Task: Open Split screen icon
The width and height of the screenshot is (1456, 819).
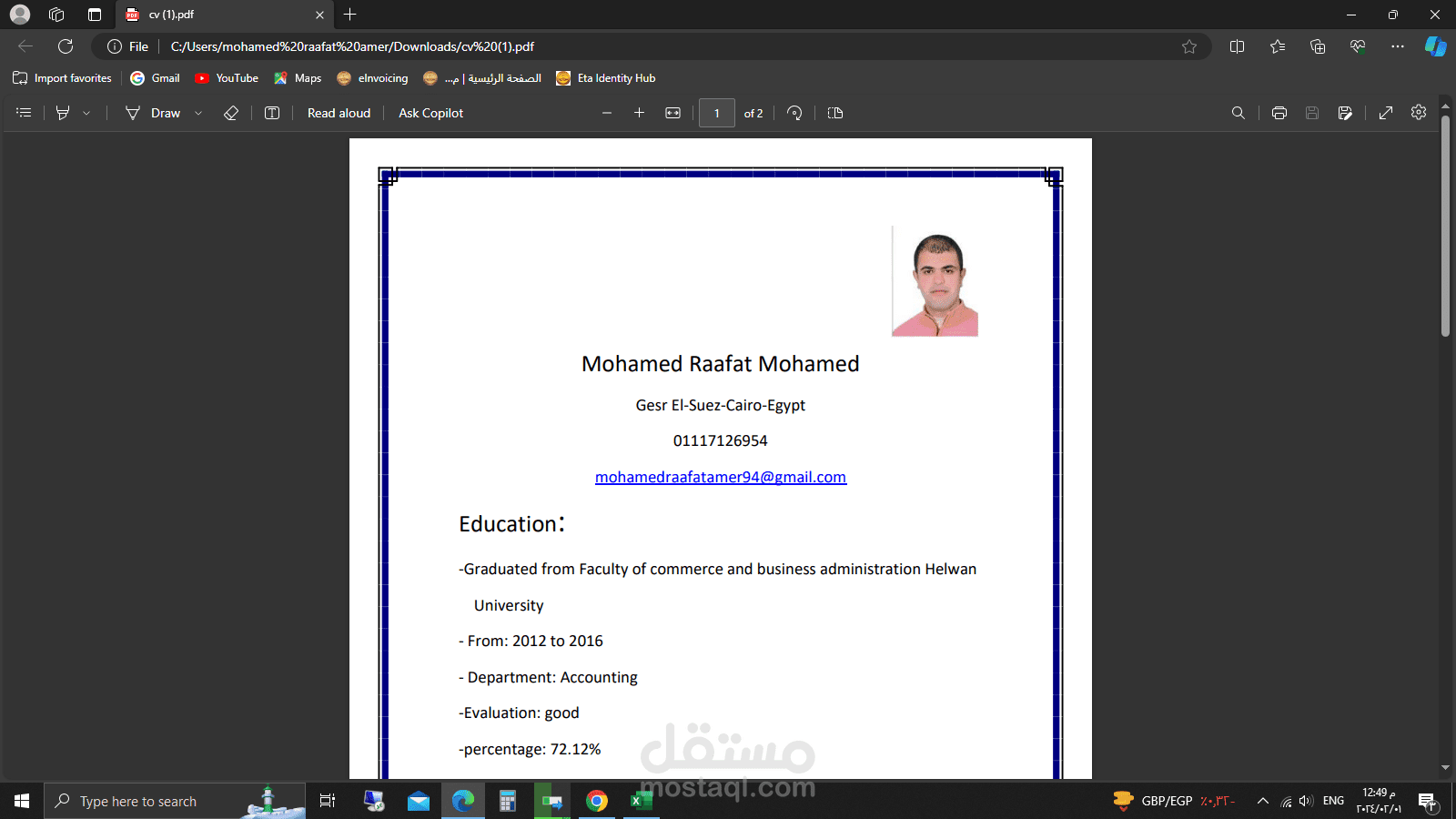Action: point(1237,46)
